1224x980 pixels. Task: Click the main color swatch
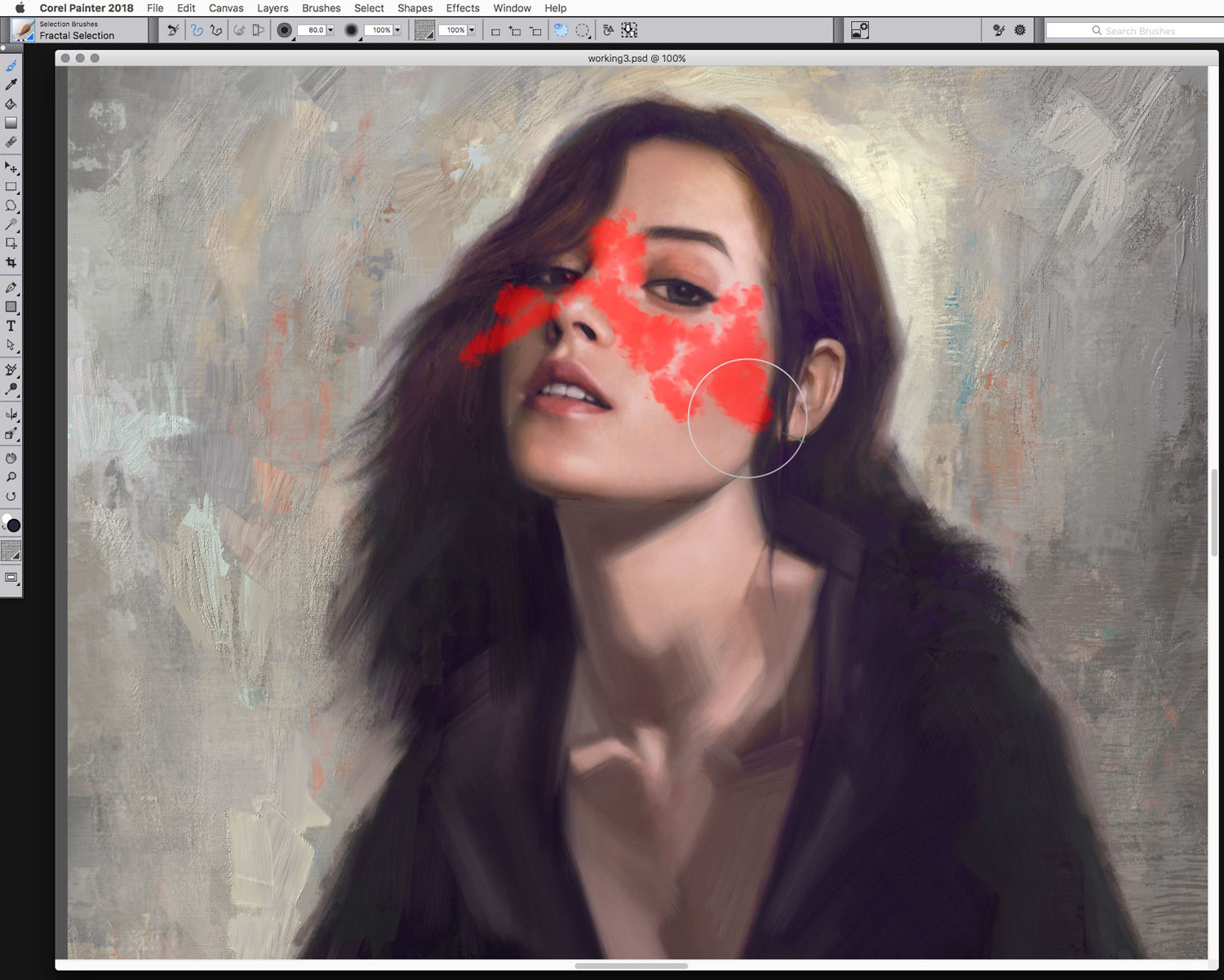14,525
